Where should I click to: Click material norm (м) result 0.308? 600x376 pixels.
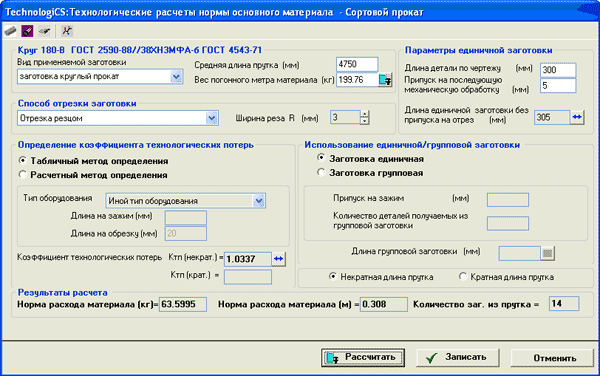coord(383,304)
